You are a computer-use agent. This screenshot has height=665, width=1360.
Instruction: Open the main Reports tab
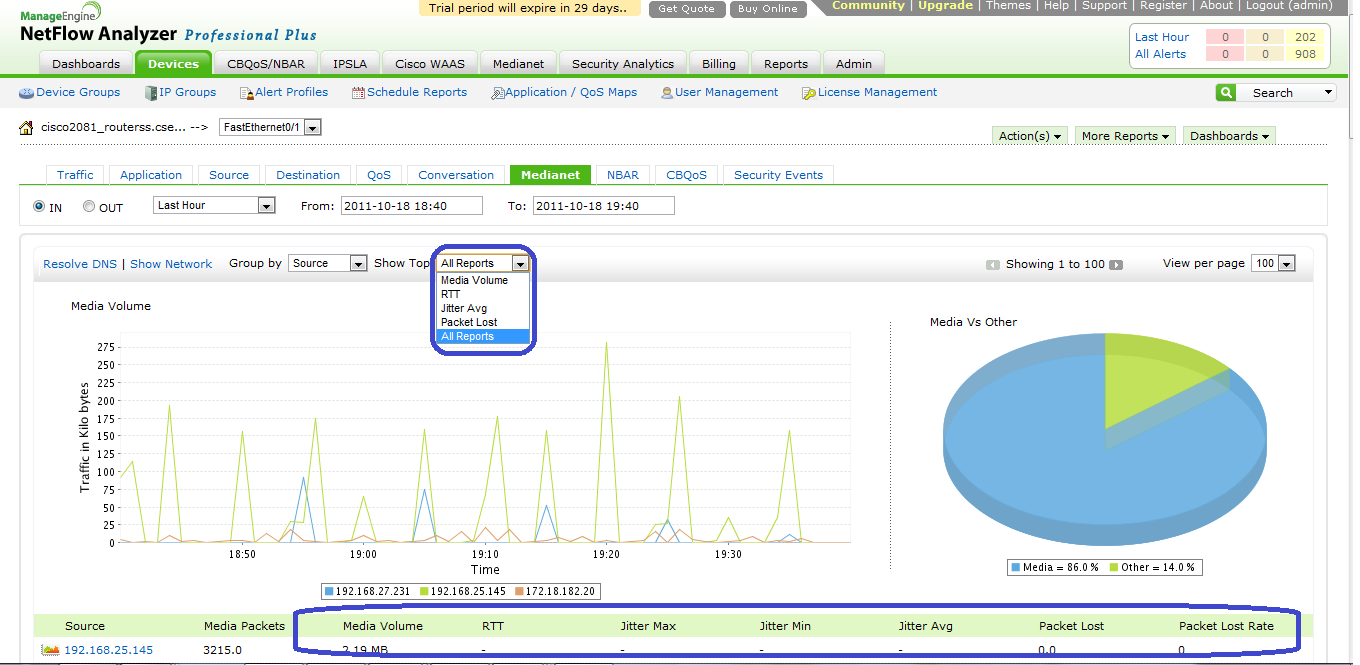tap(786, 64)
